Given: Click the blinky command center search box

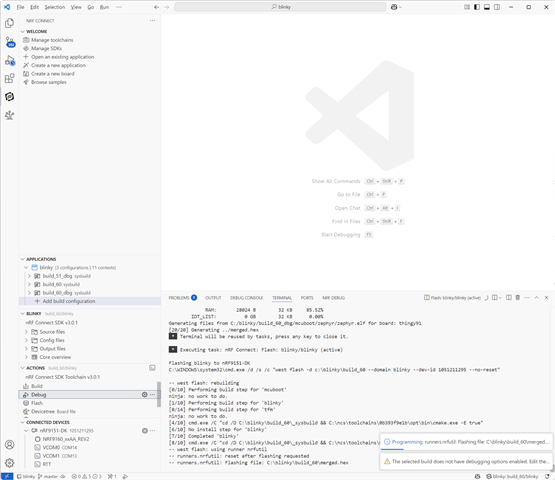Looking at the screenshot, I should 280,7.
